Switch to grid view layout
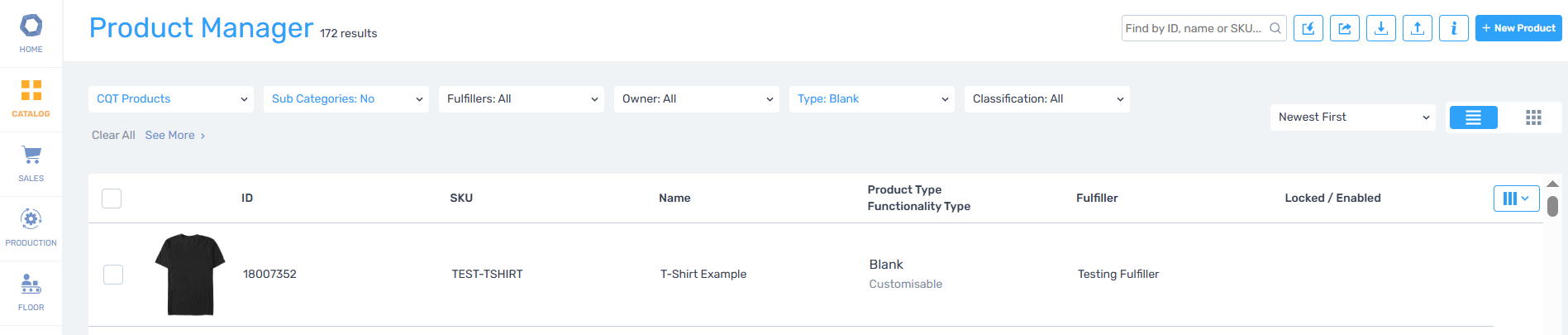The image size is (1568, 335). [x=1533, y=117]
